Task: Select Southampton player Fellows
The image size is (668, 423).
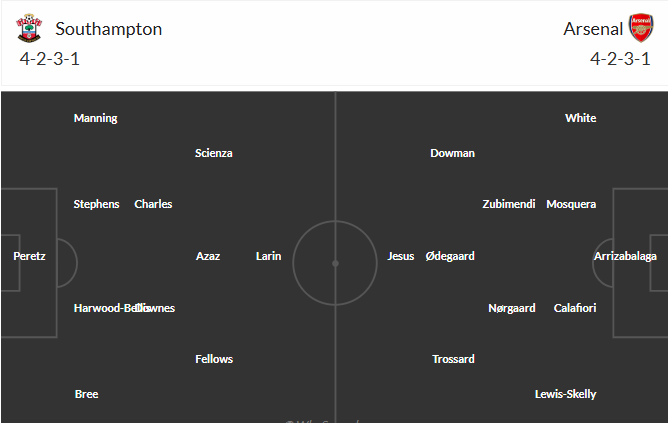Action: pyautogui.click(x=214, y=359)
